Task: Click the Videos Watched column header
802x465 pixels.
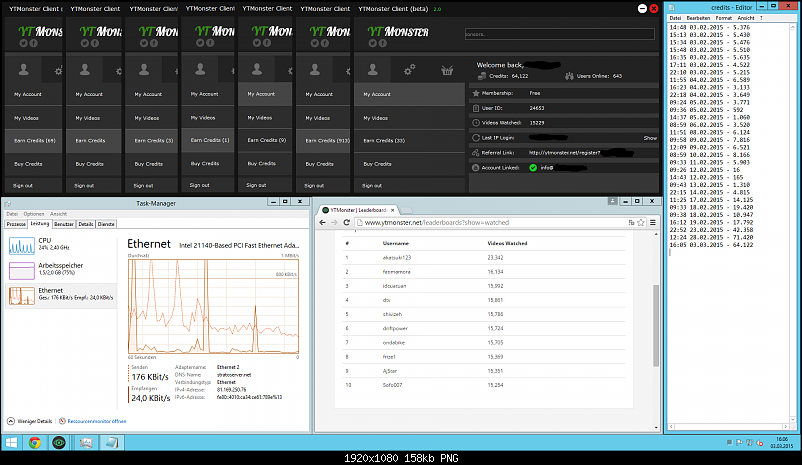Action: [507, 243]
